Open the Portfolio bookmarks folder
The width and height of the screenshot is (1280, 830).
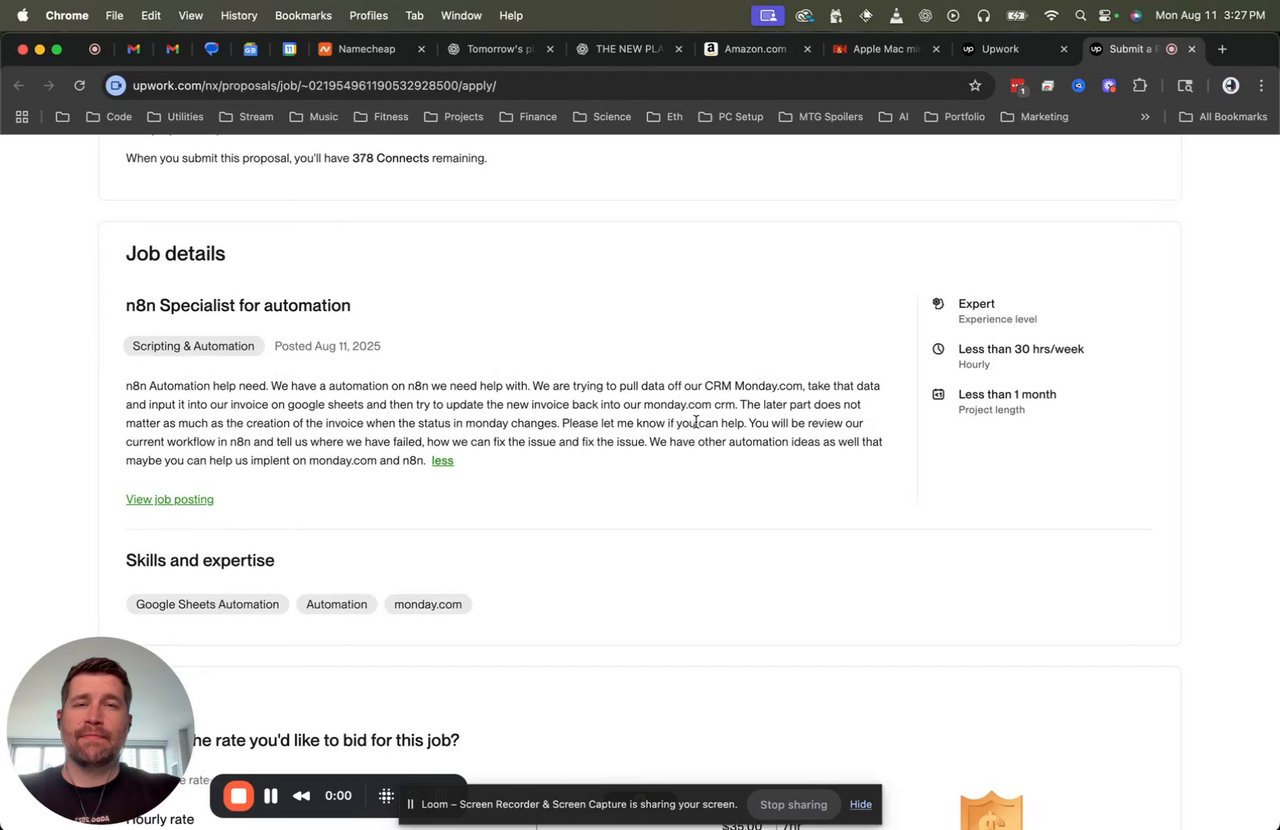955,117
